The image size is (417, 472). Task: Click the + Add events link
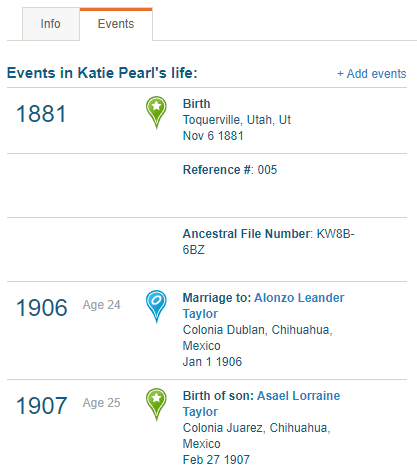(x=372, y=74)
